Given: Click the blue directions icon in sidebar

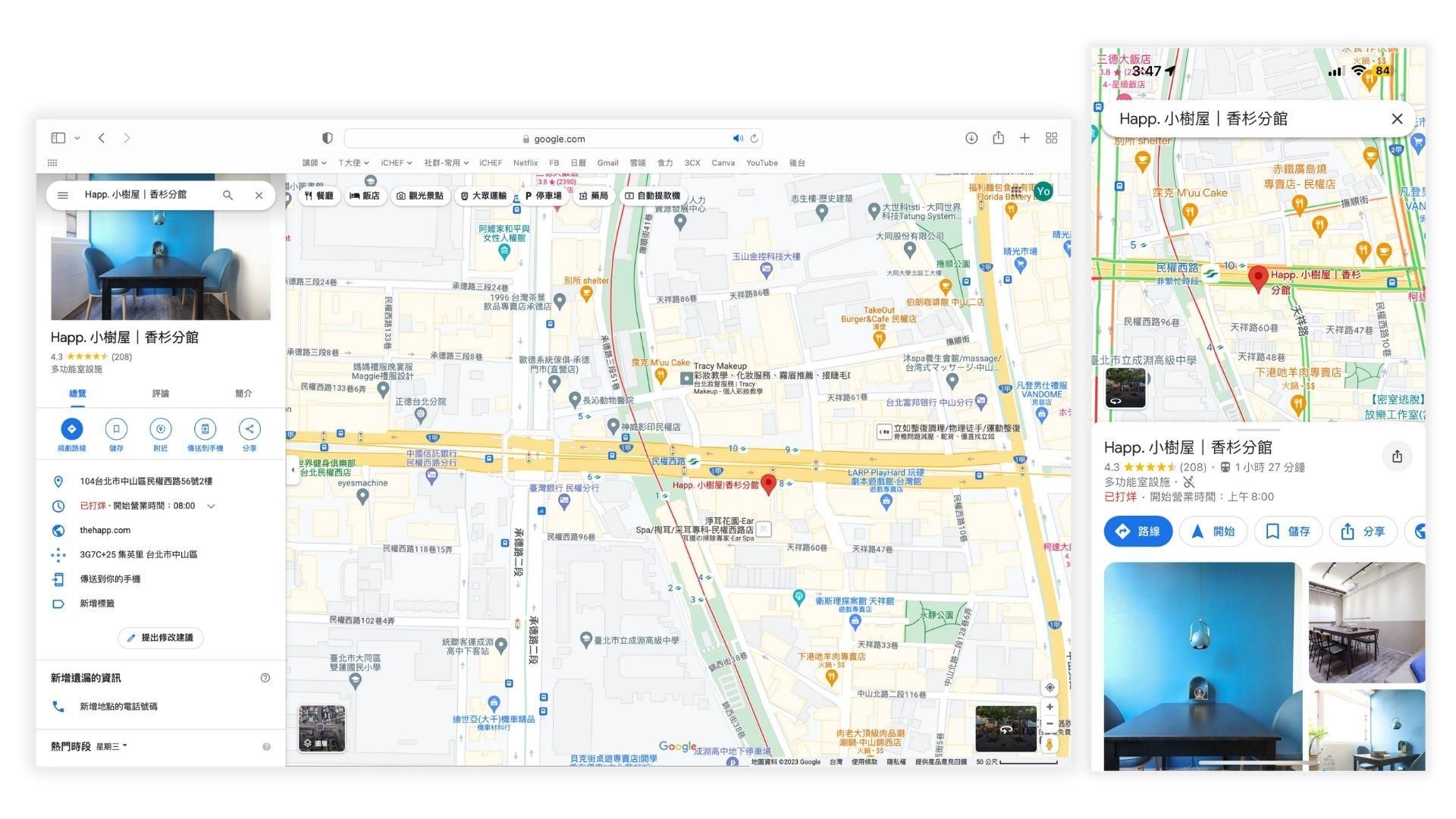Looking at the screenshot, I should pyautogui.click(x=71, y=428).
